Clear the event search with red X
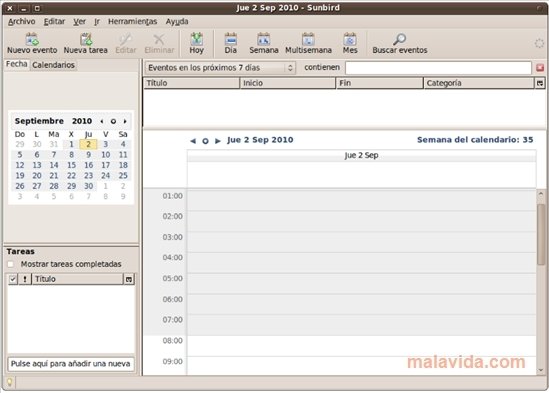 coord(540,68)
